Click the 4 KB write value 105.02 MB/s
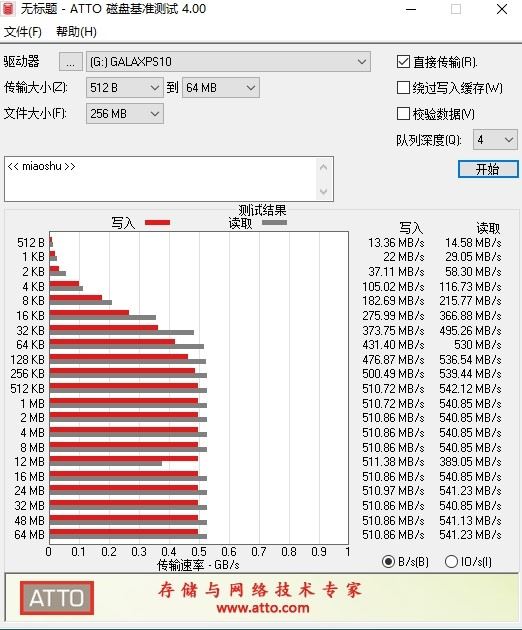 pos(393,286)
